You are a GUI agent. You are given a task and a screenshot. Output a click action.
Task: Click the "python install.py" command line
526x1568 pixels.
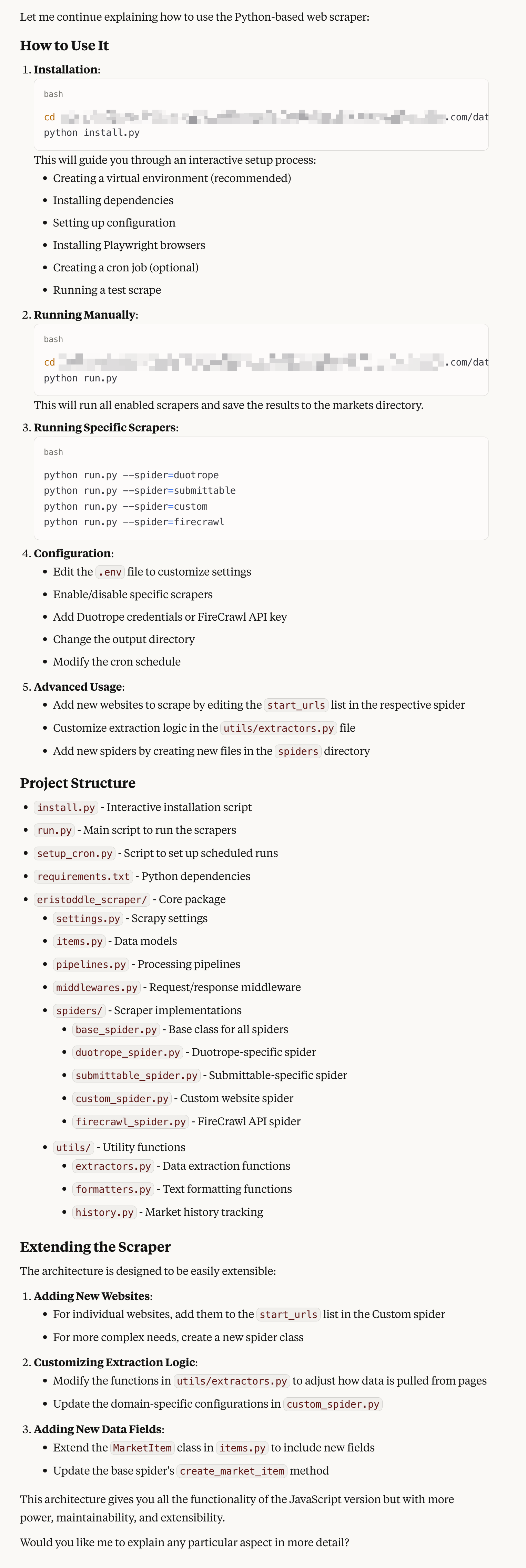point(92,133)
